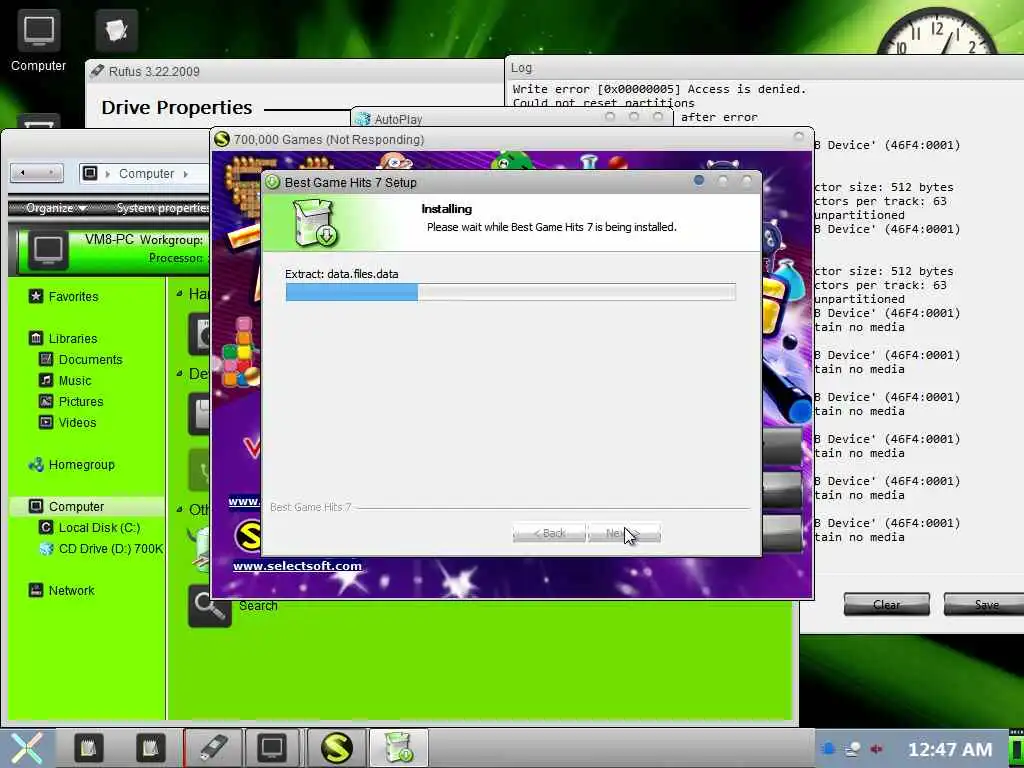Image resolution: width=1024 pixels, height=768 pixels.
Task: Click 'Write error' line in Log
Action: (x=659, y=89)
